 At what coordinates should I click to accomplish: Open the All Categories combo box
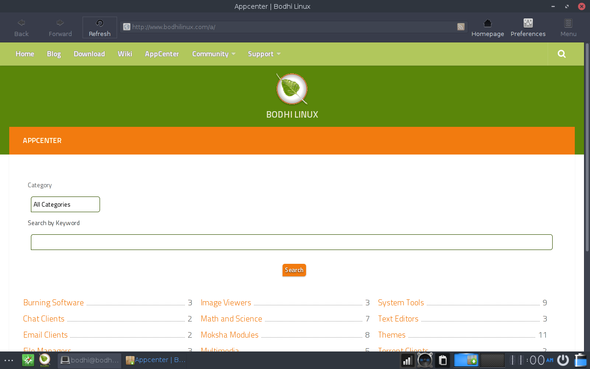65,204
